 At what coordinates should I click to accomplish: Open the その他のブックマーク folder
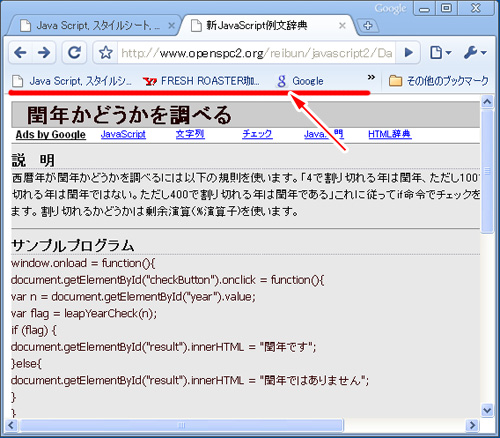pos(439,81)
